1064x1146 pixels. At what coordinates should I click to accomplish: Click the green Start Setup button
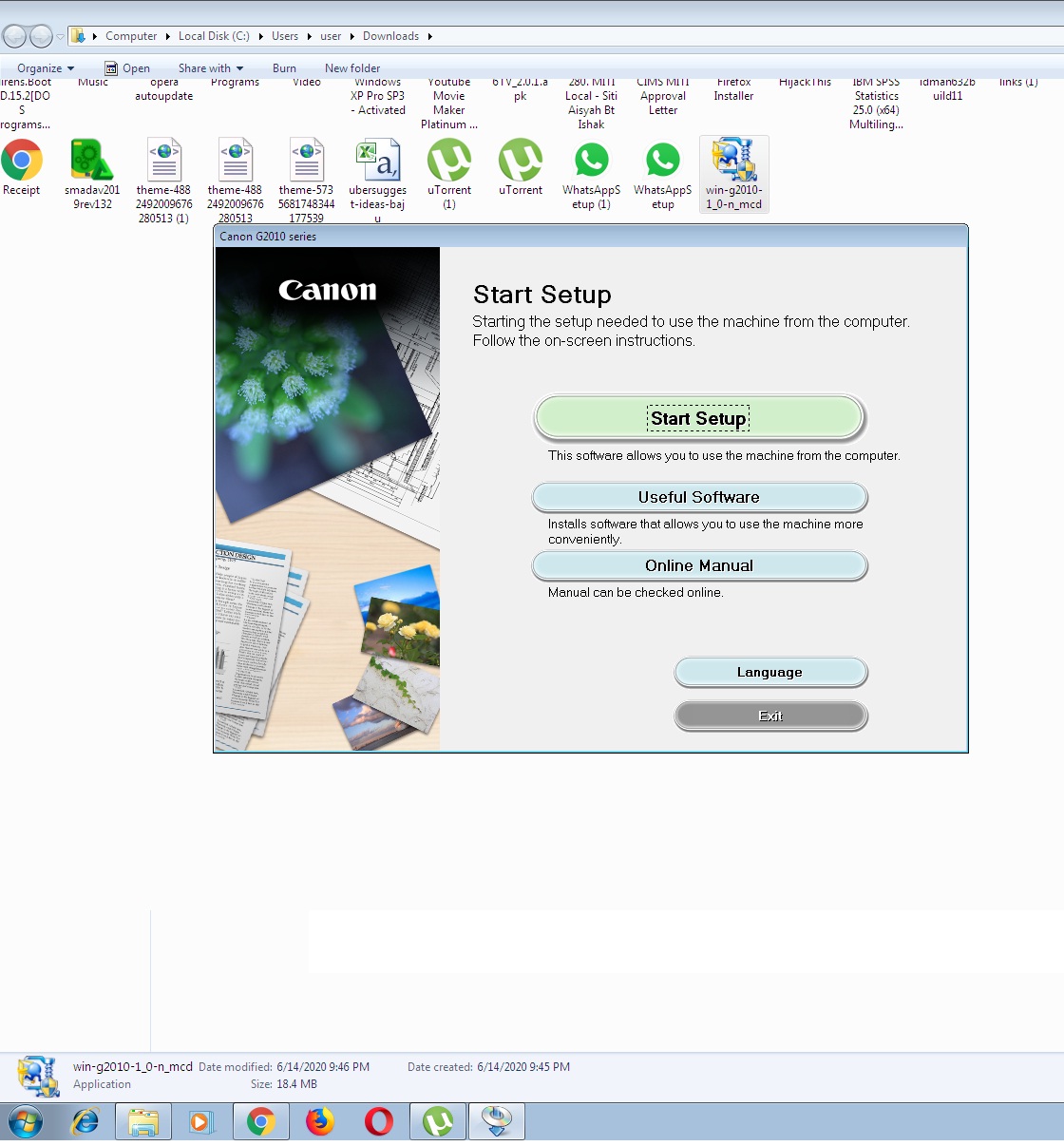(699, 418)
